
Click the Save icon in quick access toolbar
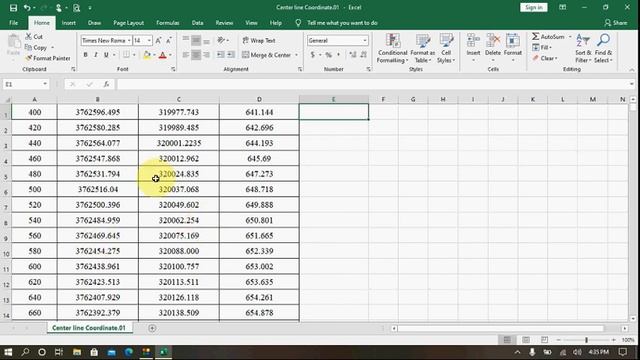coord(13,7)
